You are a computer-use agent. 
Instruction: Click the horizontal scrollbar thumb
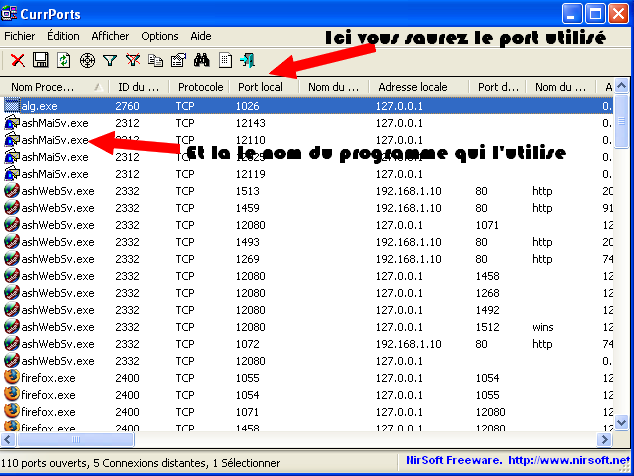tap(76, 439)
